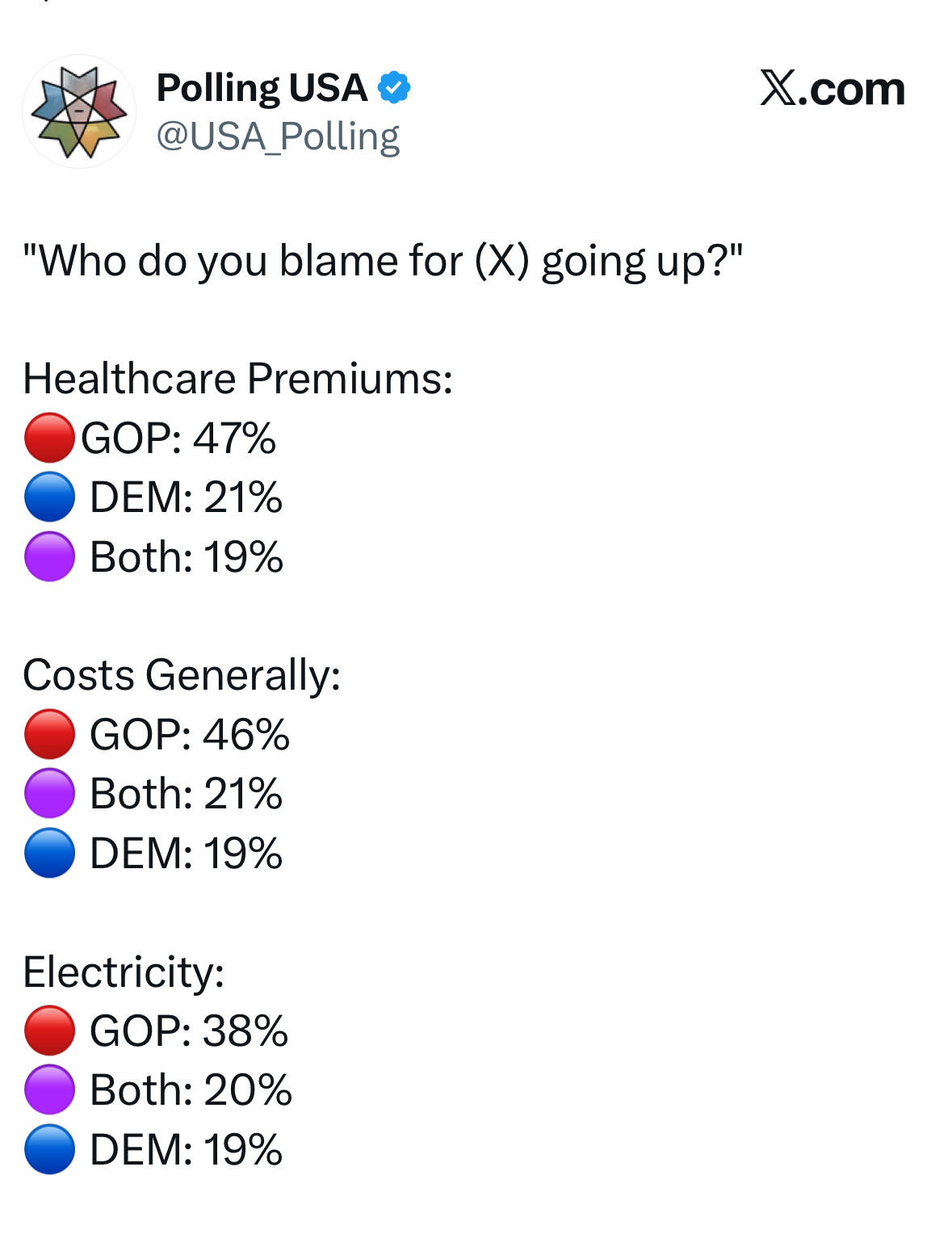Click the blue verified checkmark badge
The image size is (952, 1234).
coord(394,87)
